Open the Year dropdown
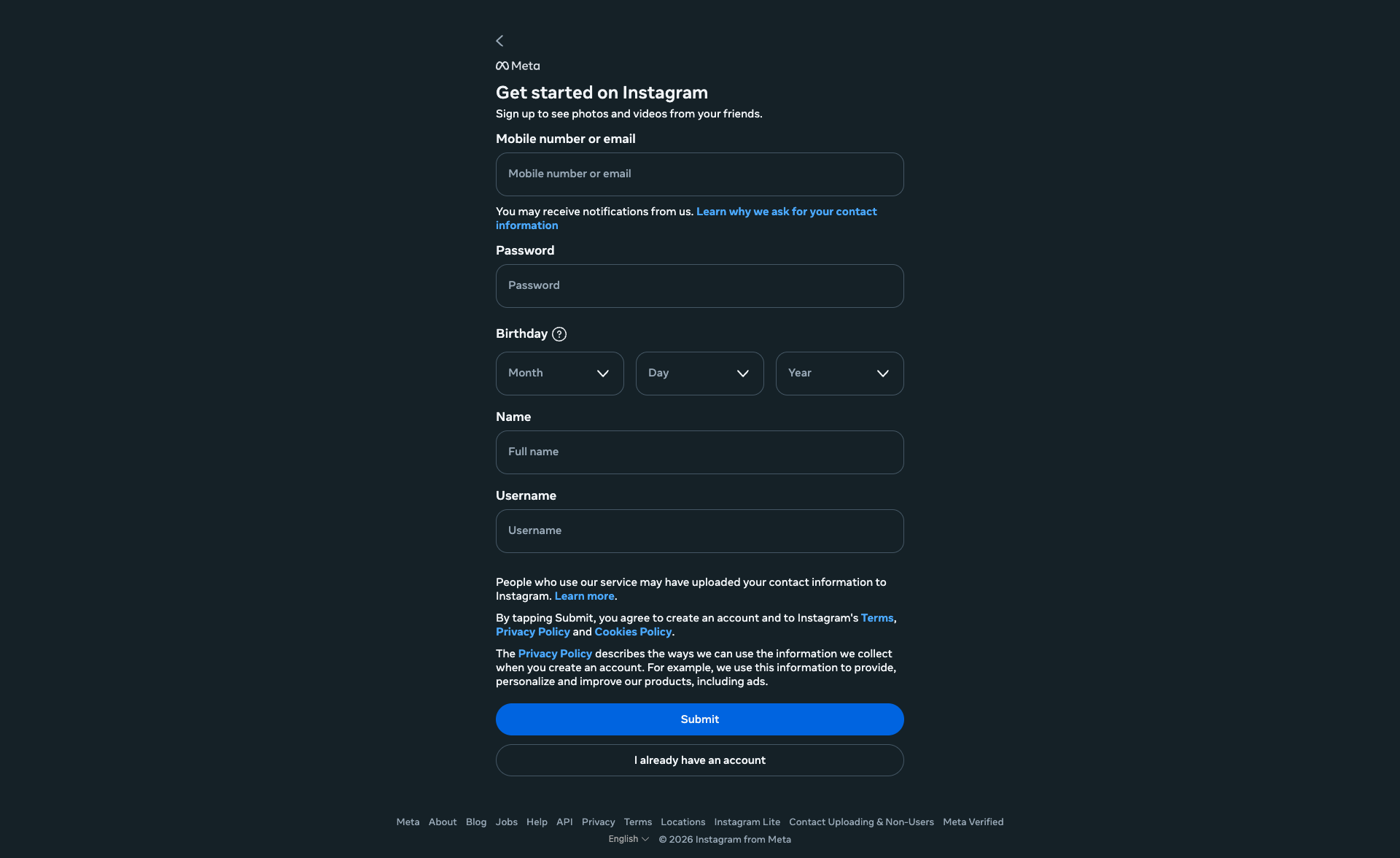Viewport: 1400px width, 858px height. 839,373
